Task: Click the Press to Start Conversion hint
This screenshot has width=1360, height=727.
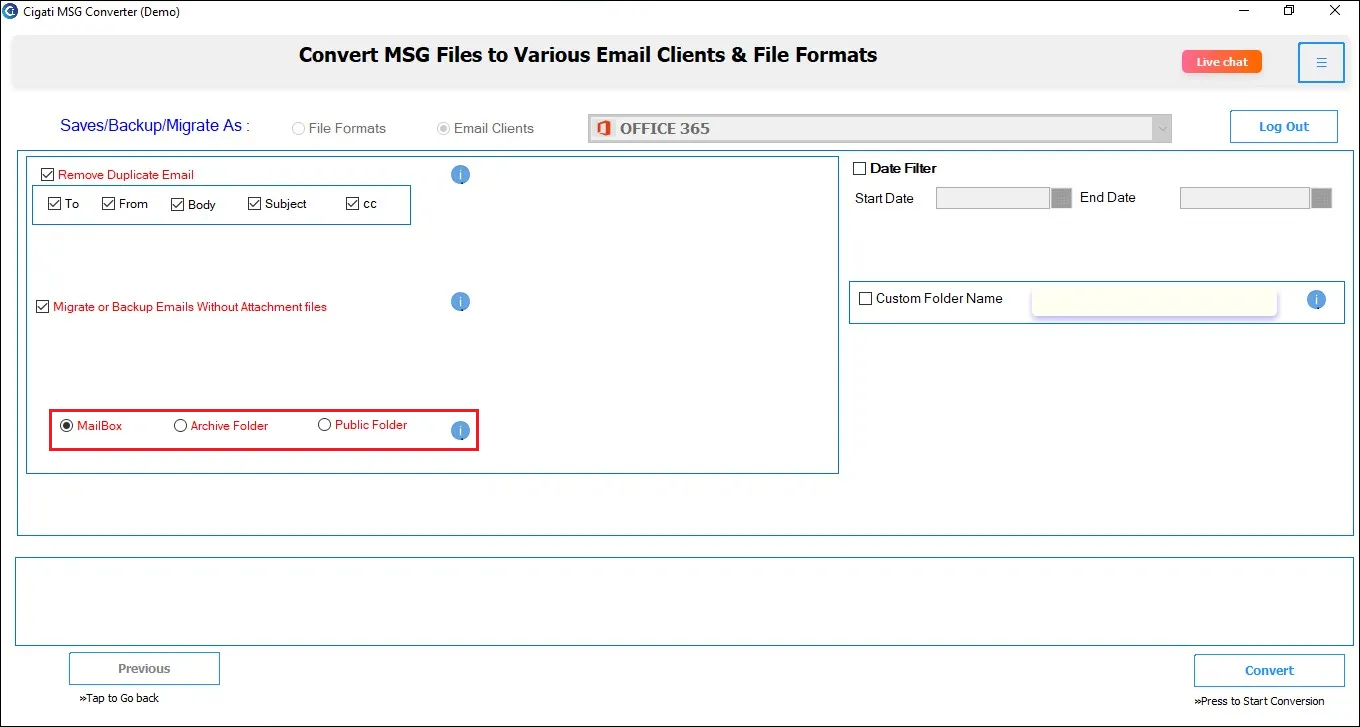Action: [x=1259, y=701]
